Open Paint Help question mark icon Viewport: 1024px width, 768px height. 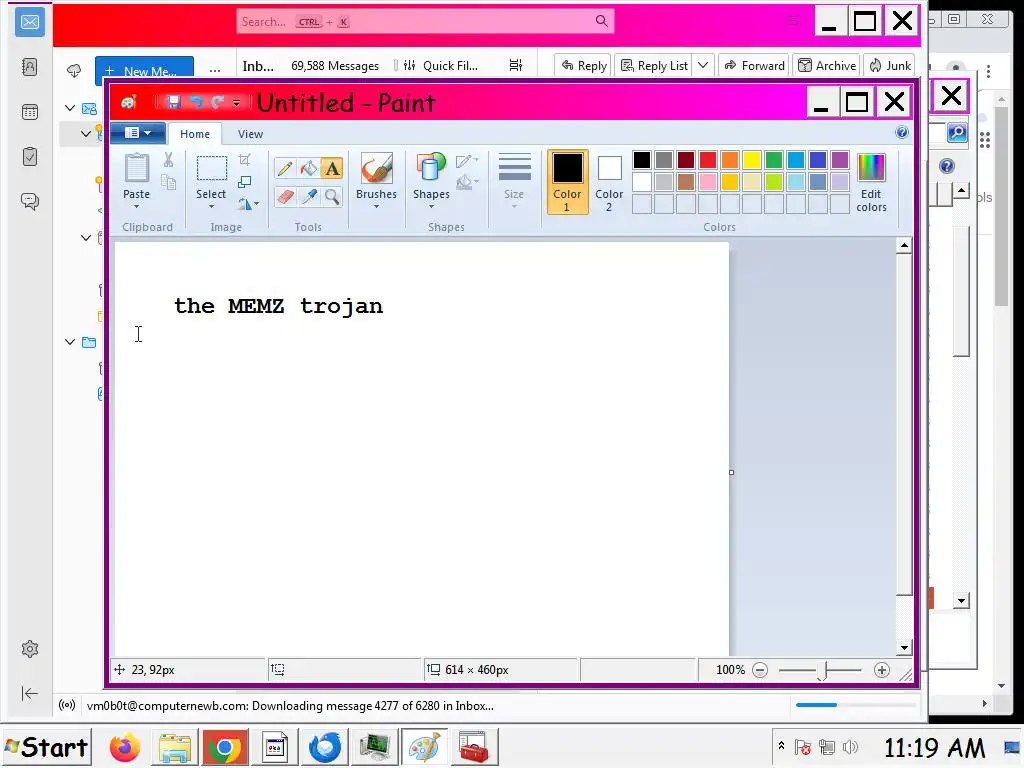coord(902,133)
